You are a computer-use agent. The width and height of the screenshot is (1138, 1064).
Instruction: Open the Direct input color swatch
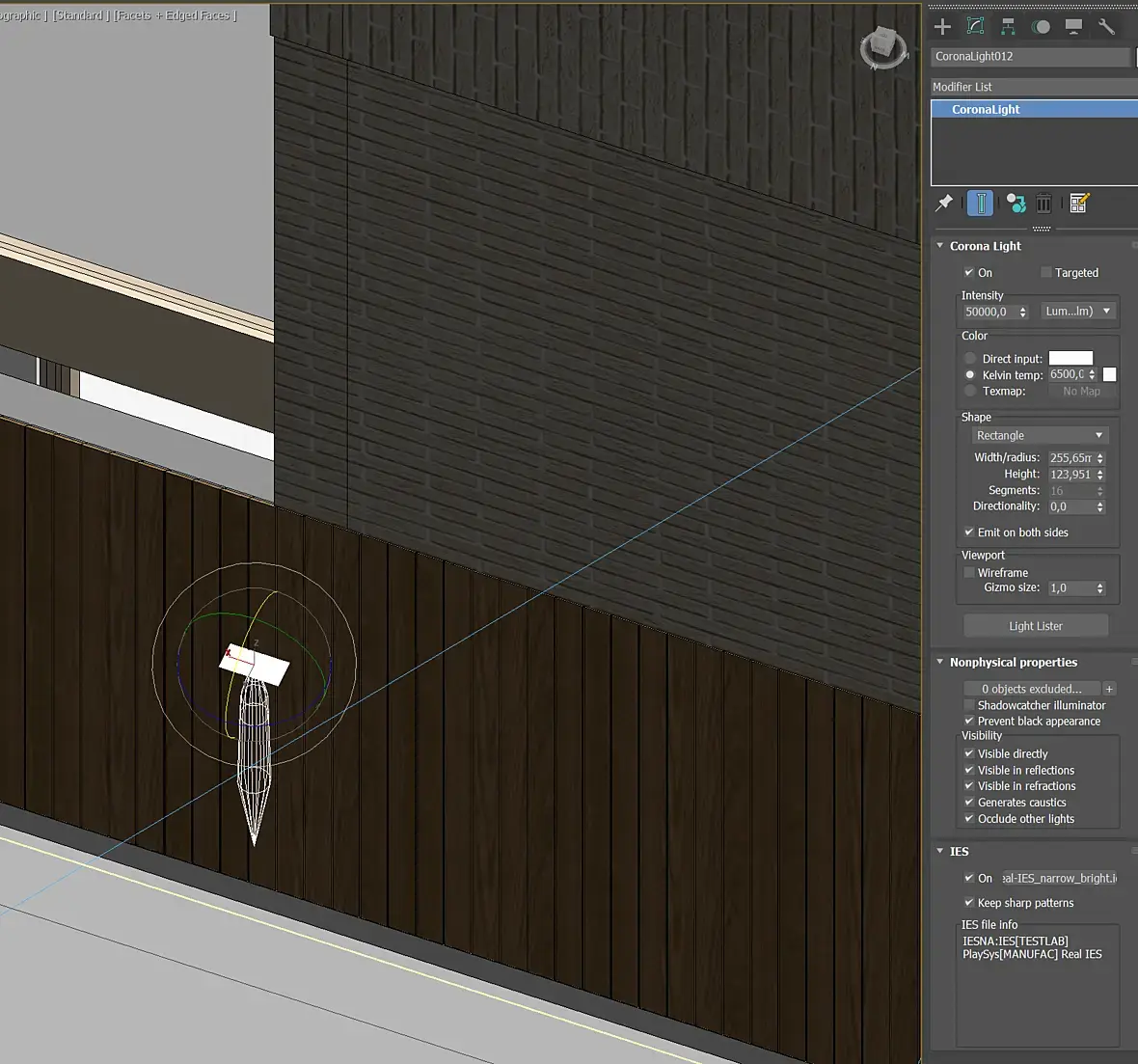point(1070,358)
